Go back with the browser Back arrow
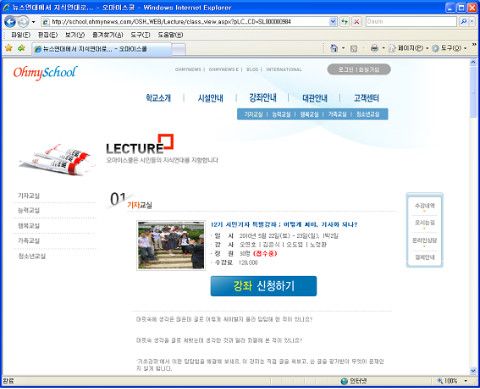 pyautogui.click(x=10, y=22)
